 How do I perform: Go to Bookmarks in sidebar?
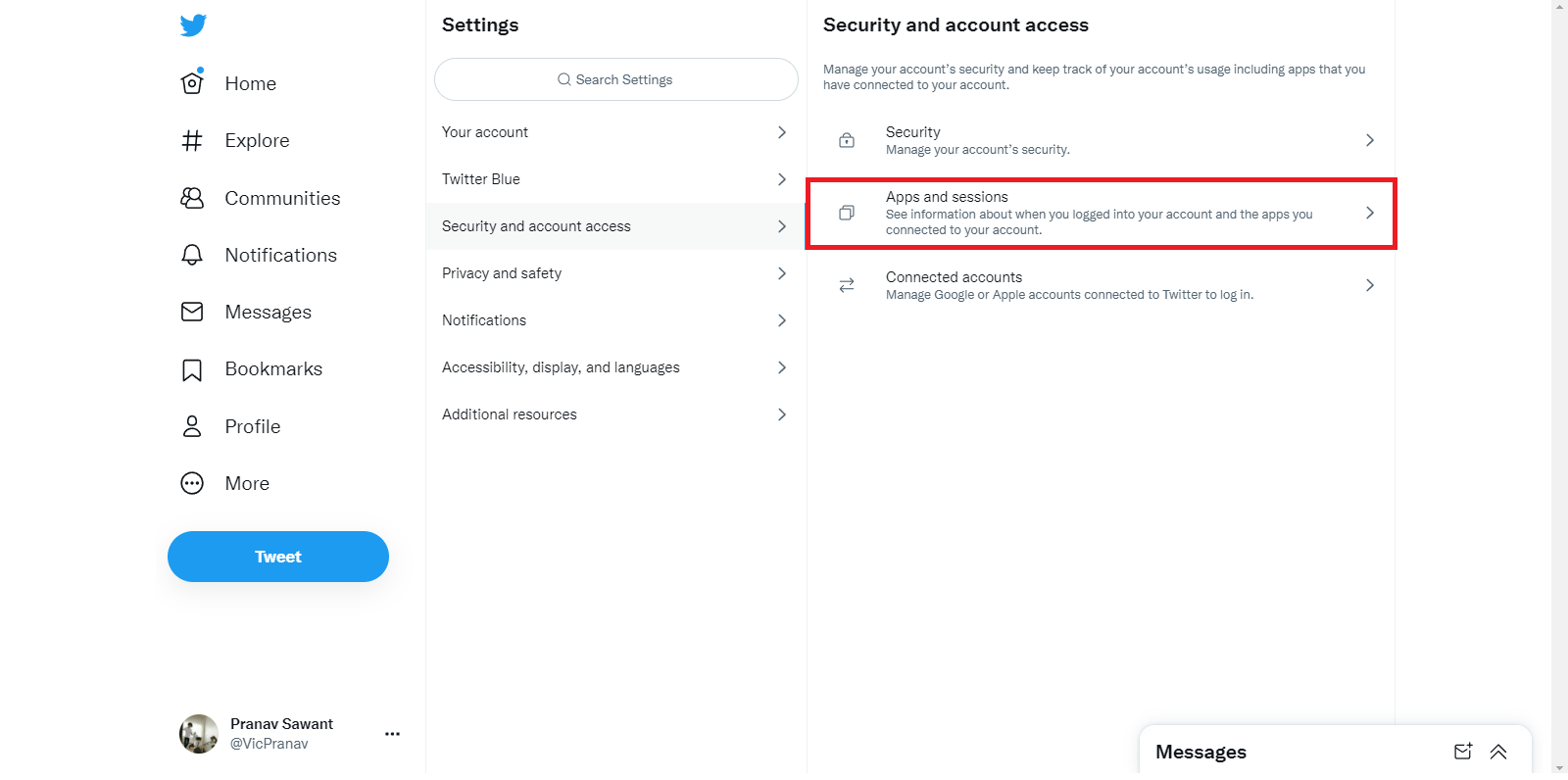(273, 369)
